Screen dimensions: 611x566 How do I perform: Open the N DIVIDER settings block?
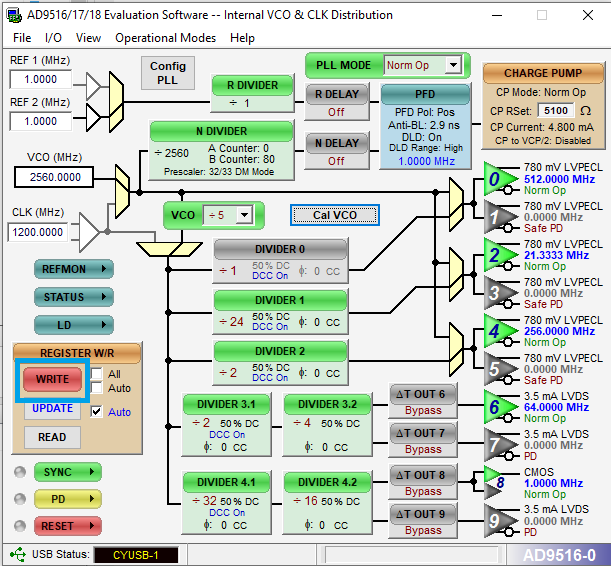[221, 150]
